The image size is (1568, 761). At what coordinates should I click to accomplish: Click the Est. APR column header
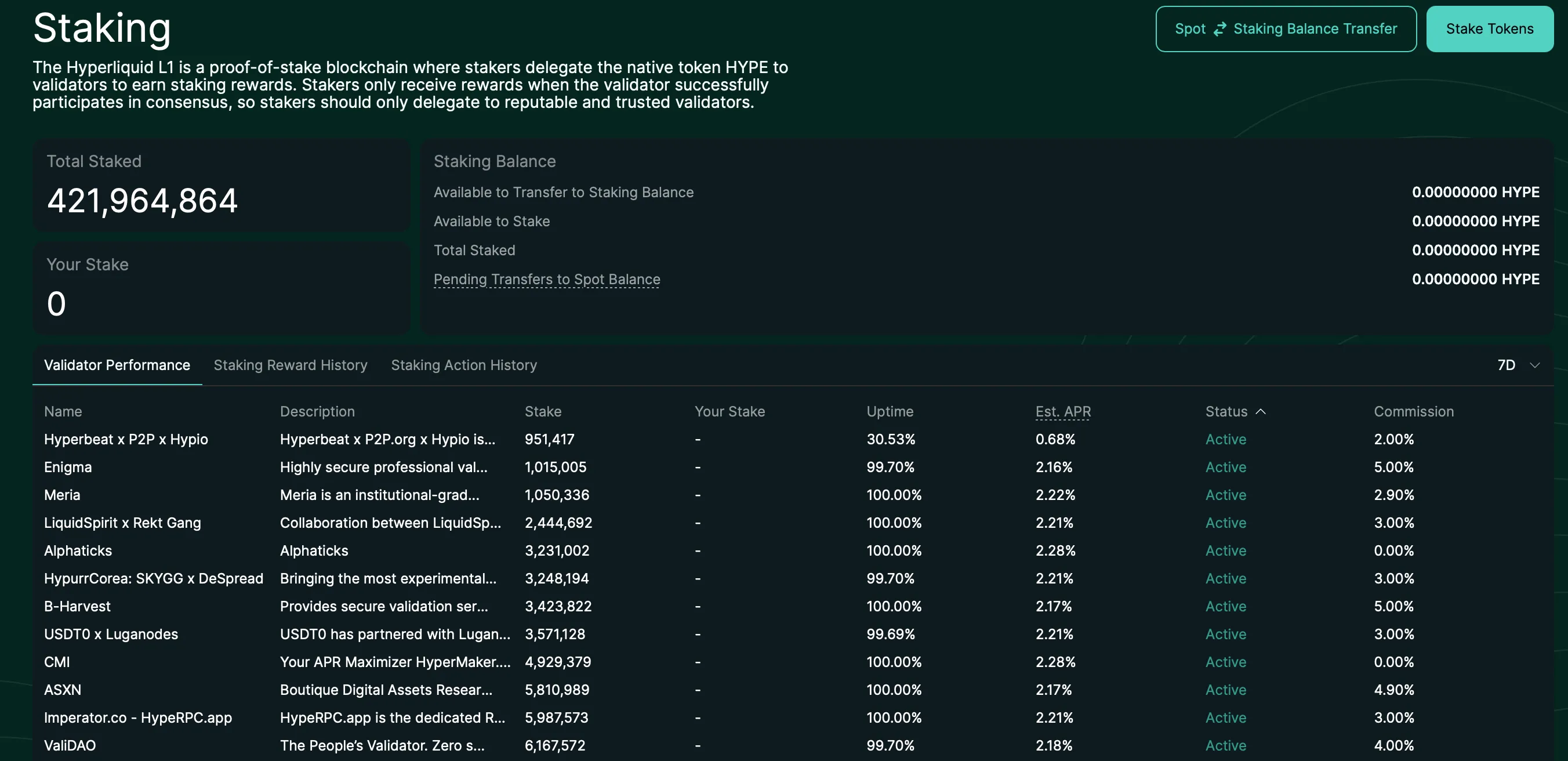tap(1064, 412)
